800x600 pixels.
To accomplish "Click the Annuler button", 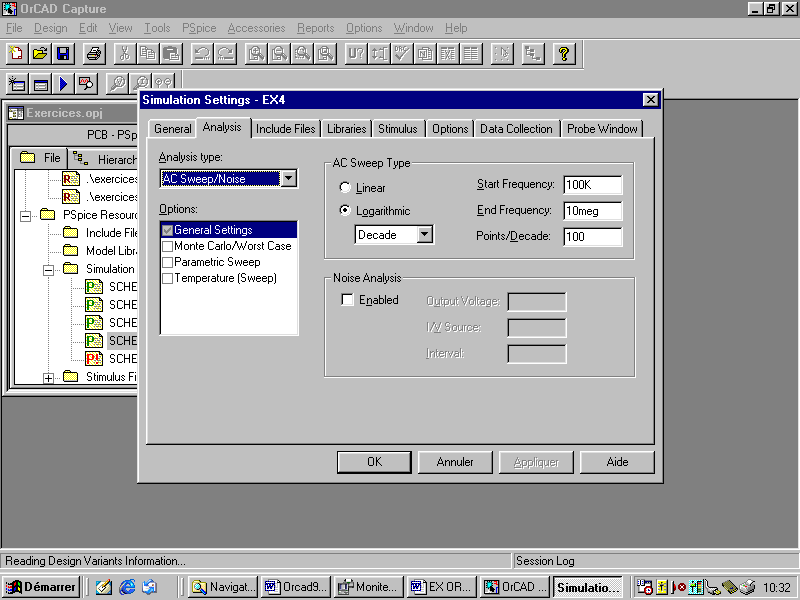I will (455, 462).
